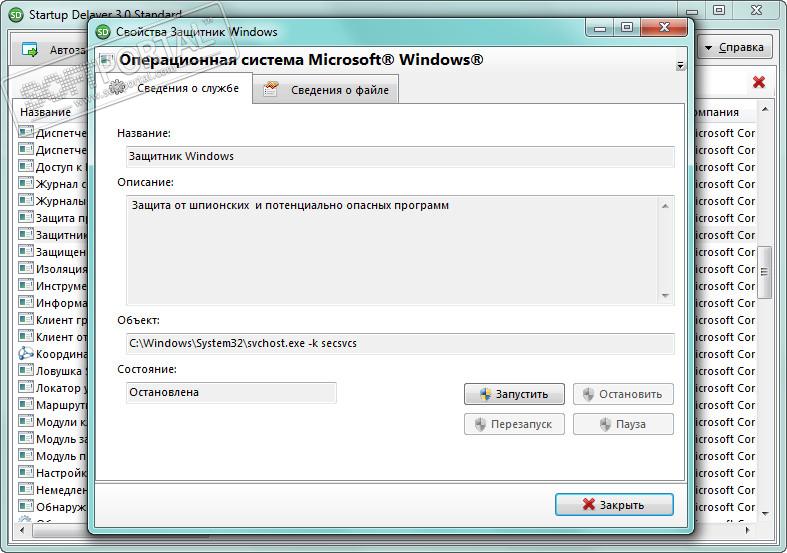Click the red X icon on Закрыть
The image size is (787, 553).
point(589,504)
